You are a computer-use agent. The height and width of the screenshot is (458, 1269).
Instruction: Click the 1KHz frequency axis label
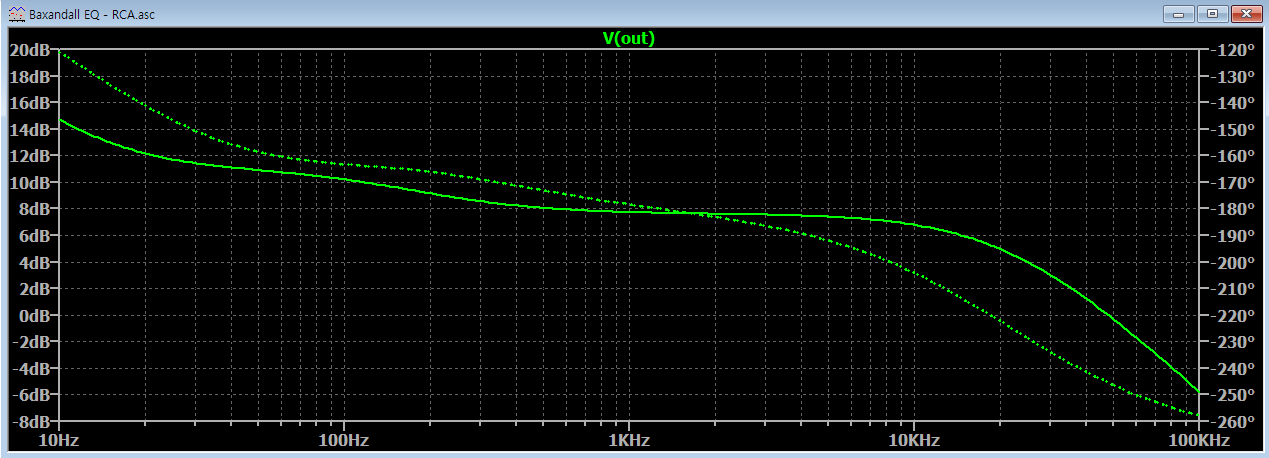[628, 441]
